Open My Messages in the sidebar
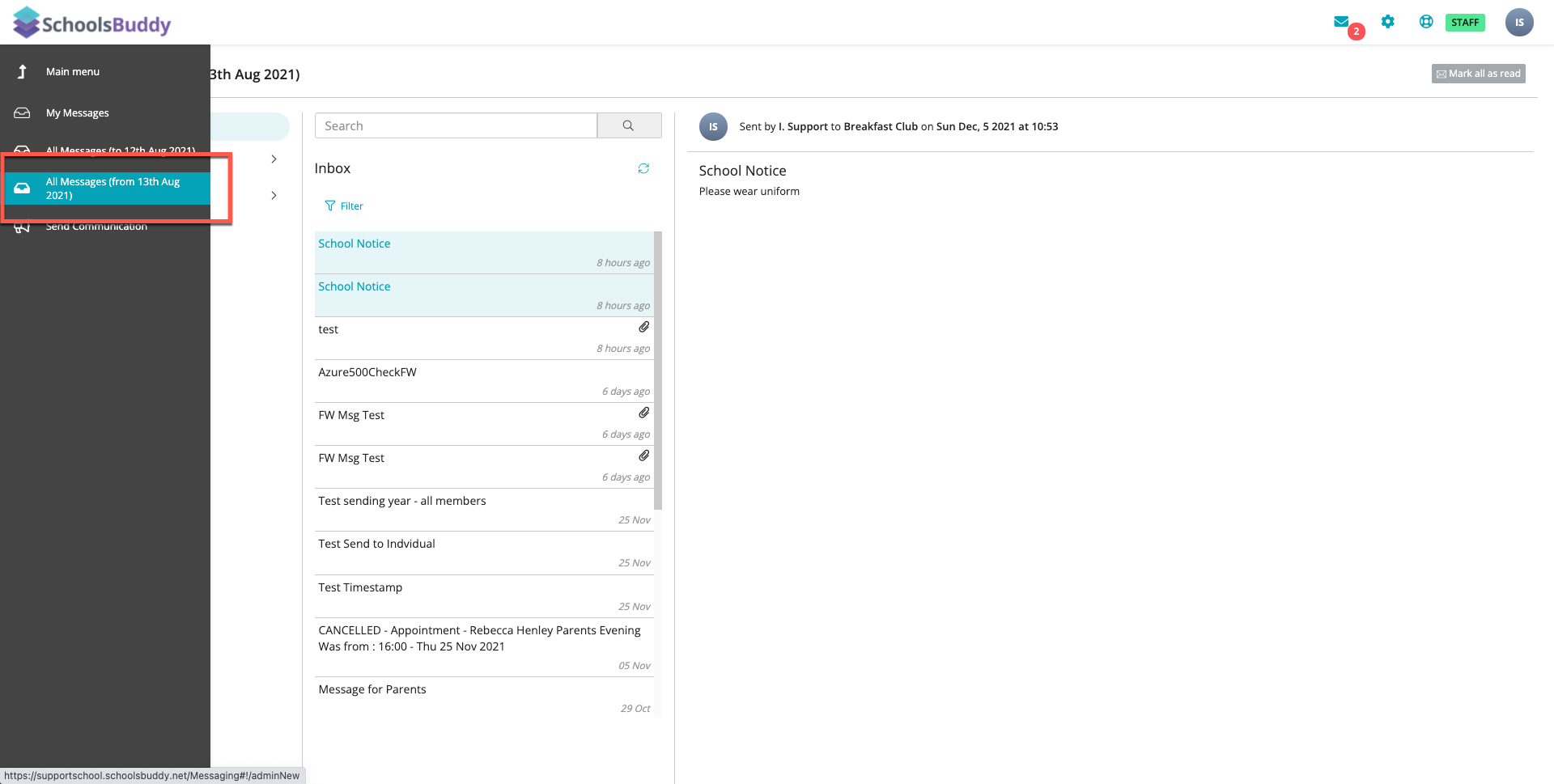Viewport: 1554px width, 784px height. pos(77,113)
